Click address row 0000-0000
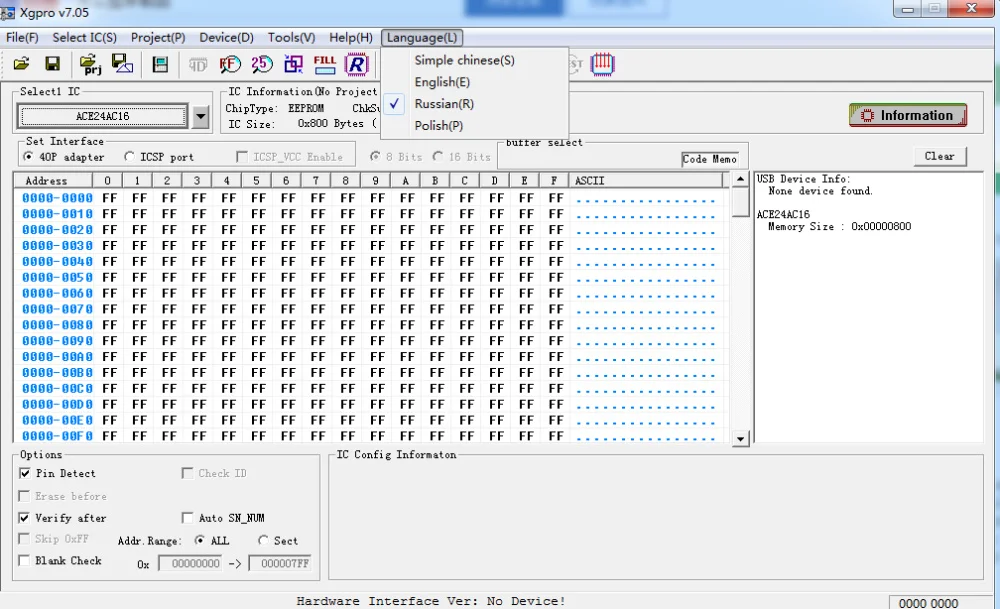Image resolution: width=1000 pixels, height=609 pixels. pyautogui.click(x=57, y=198)
